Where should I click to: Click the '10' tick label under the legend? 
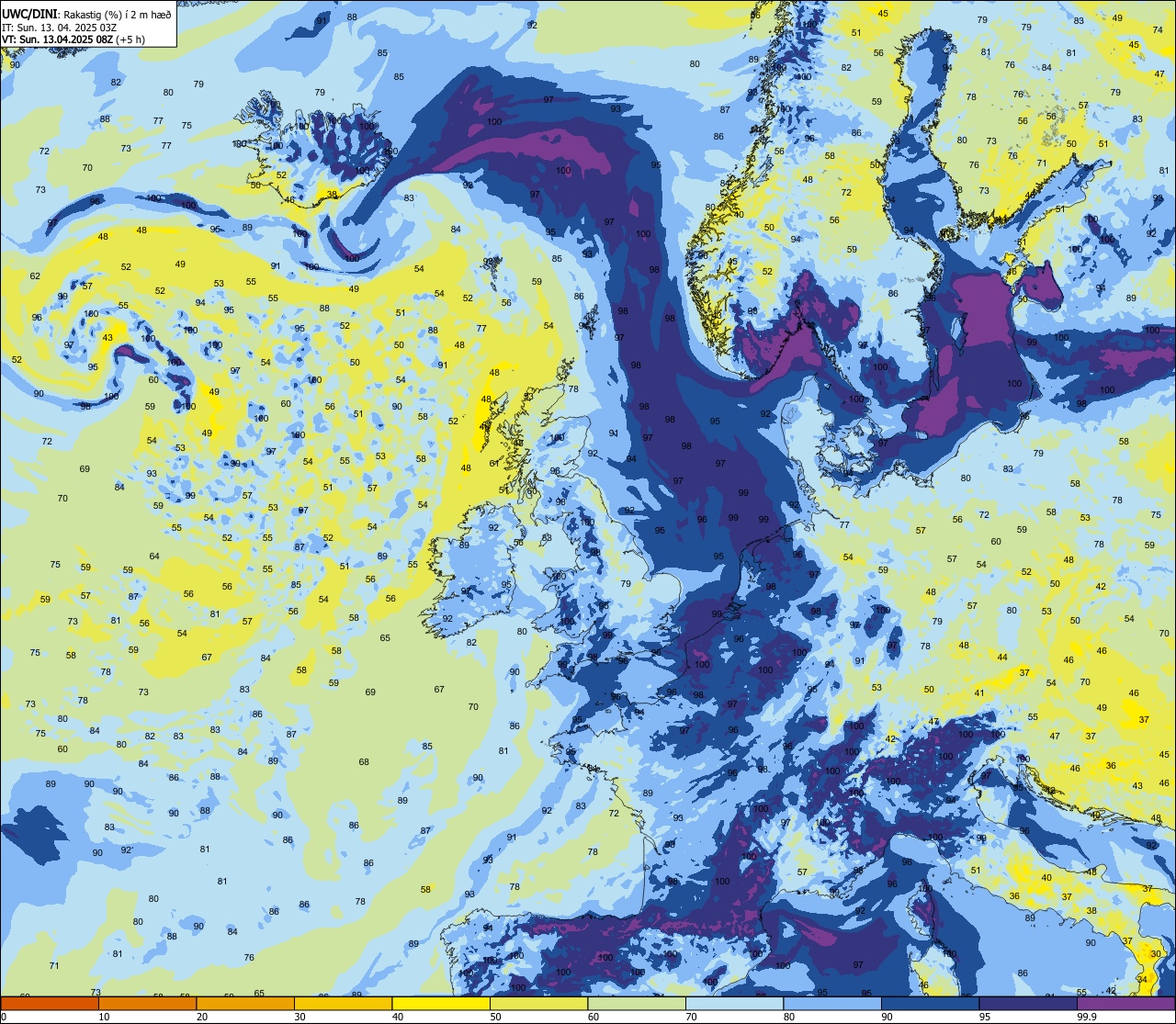click(105, 1017)
